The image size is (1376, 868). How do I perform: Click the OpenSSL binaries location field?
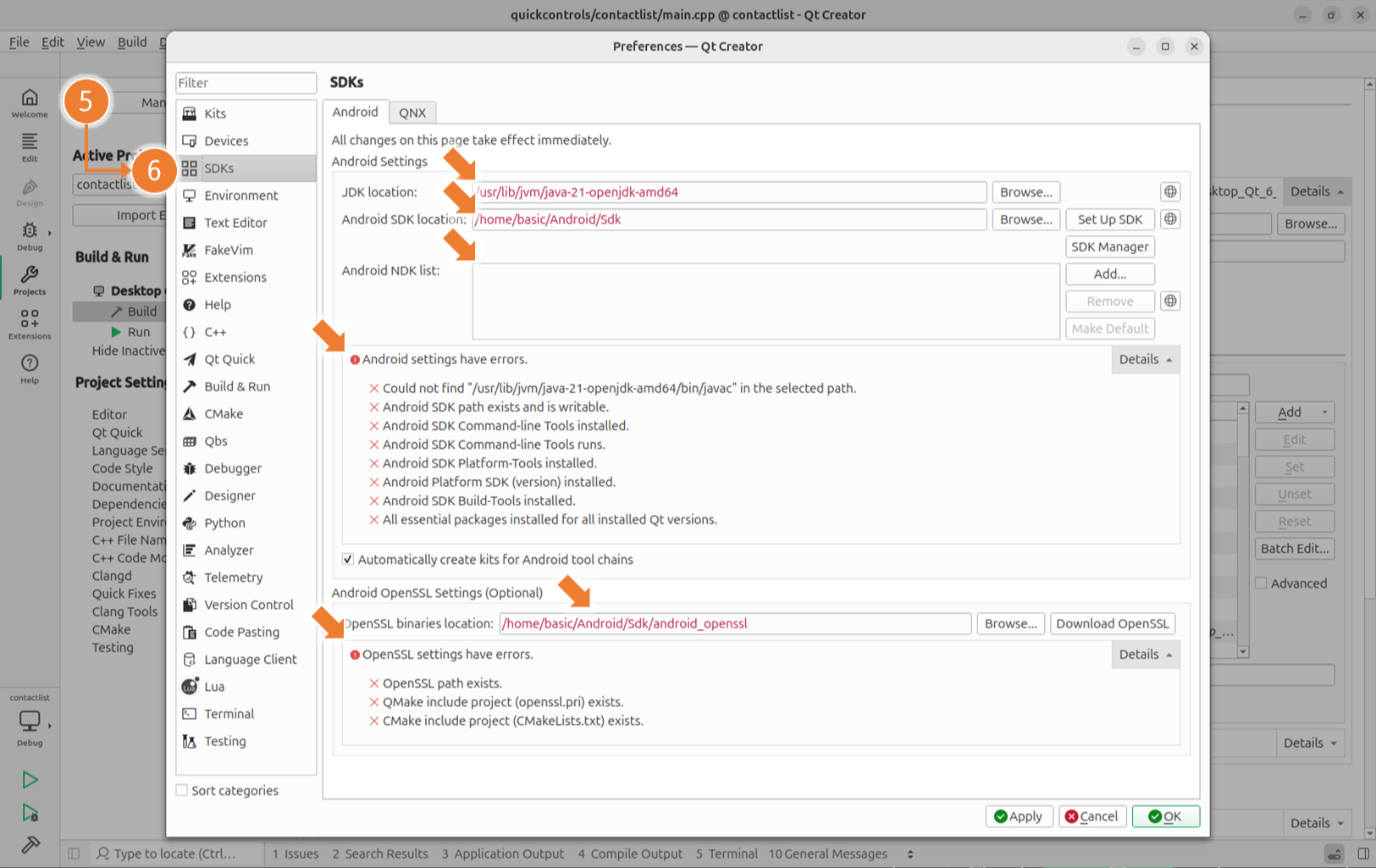735,624
